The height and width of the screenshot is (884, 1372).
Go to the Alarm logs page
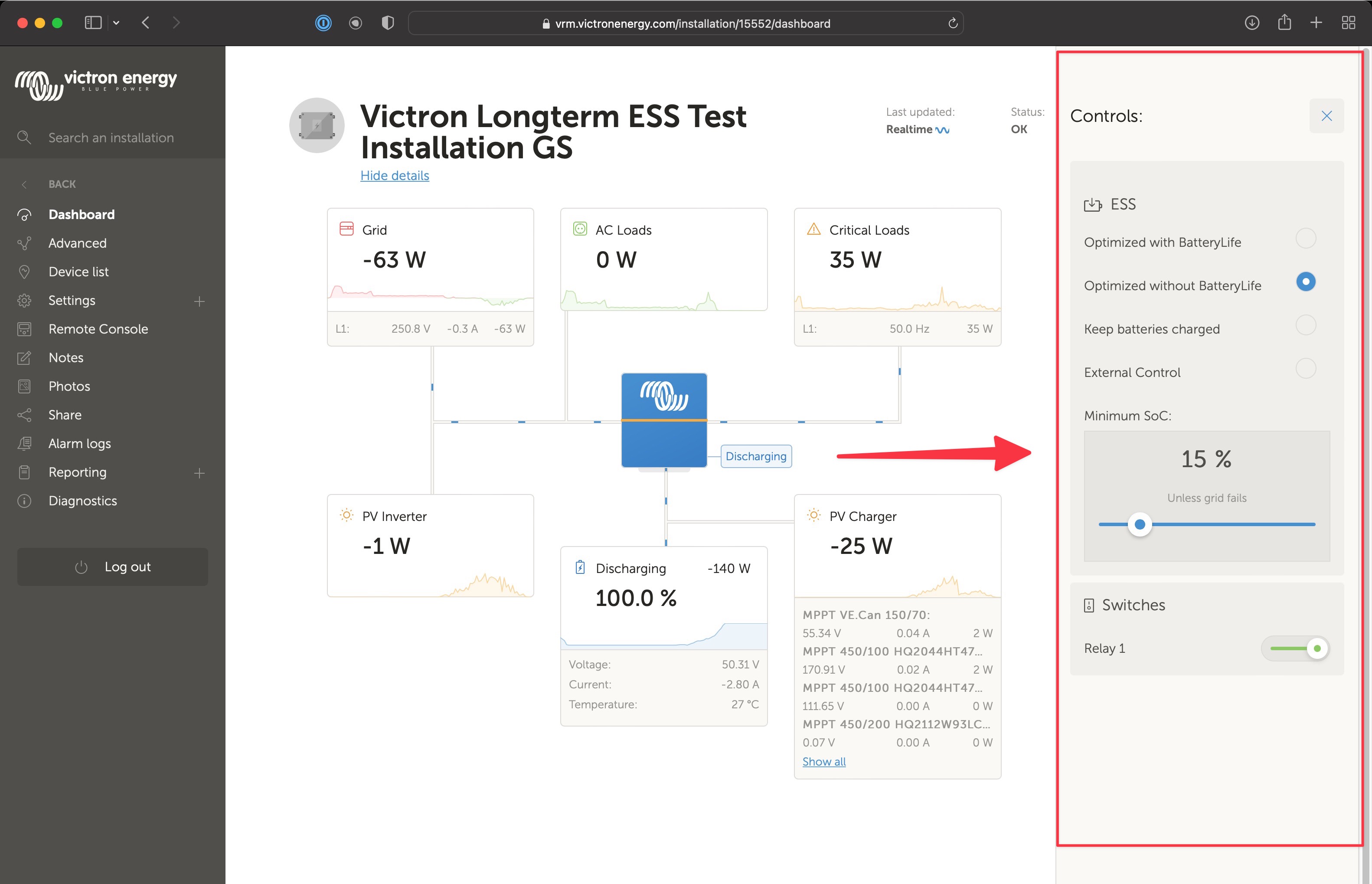tap(80, 443)
